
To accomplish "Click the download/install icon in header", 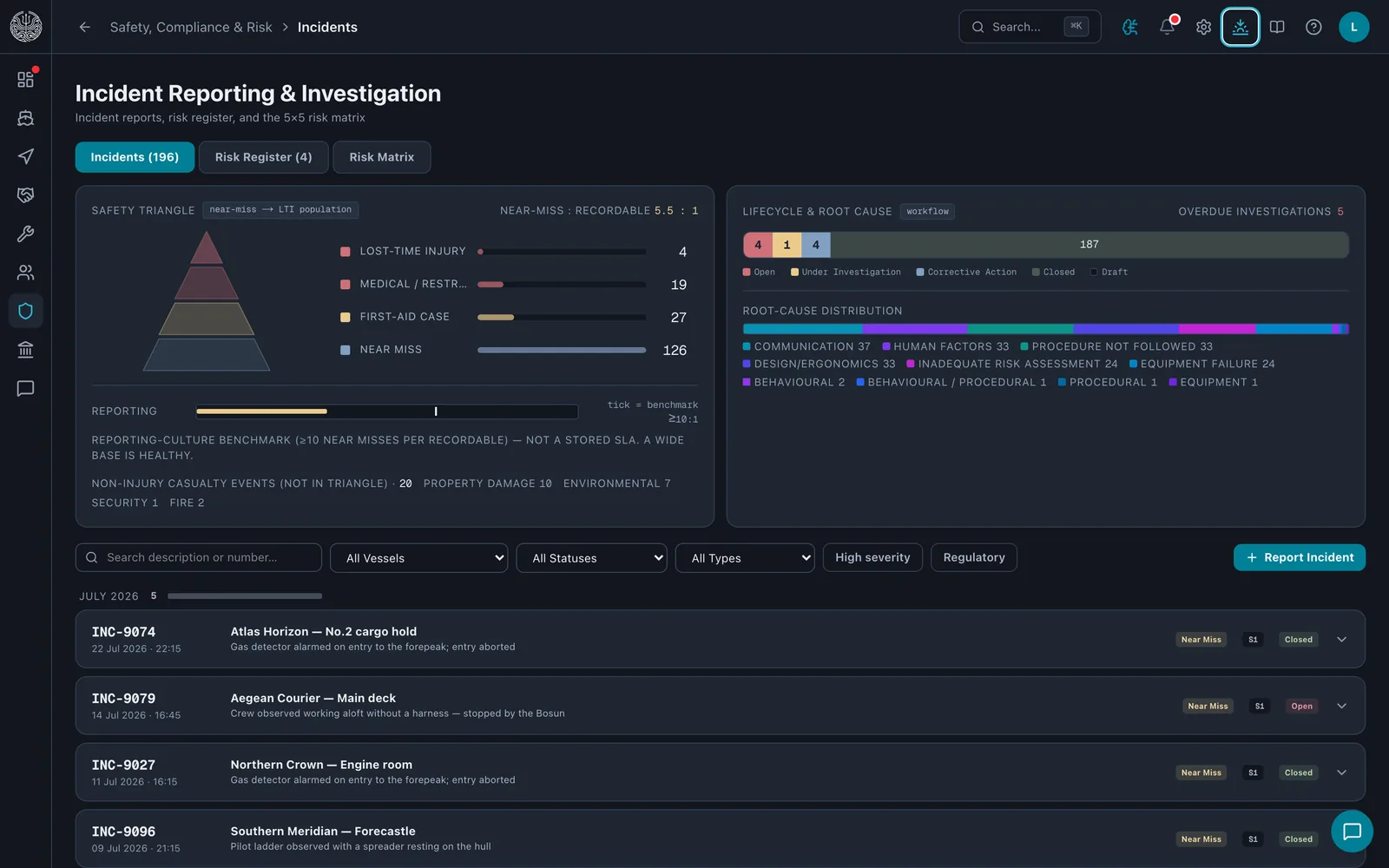I will 1240,27.
